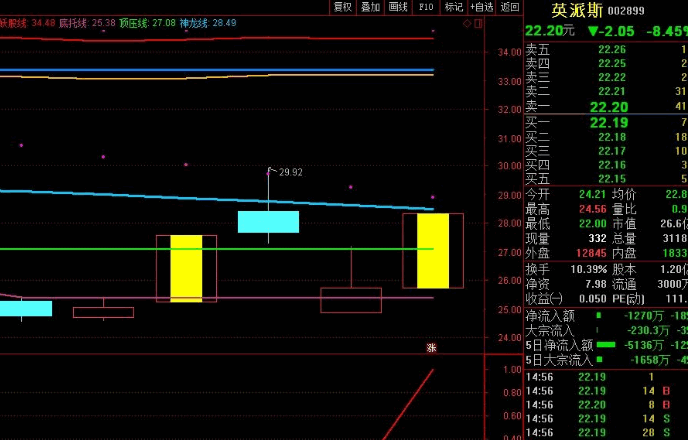Image resolution: width=688 pixels, height=440 pixels.
Task: Select the 卖三 22.22 order row
Action: click(x=606, y=78)
